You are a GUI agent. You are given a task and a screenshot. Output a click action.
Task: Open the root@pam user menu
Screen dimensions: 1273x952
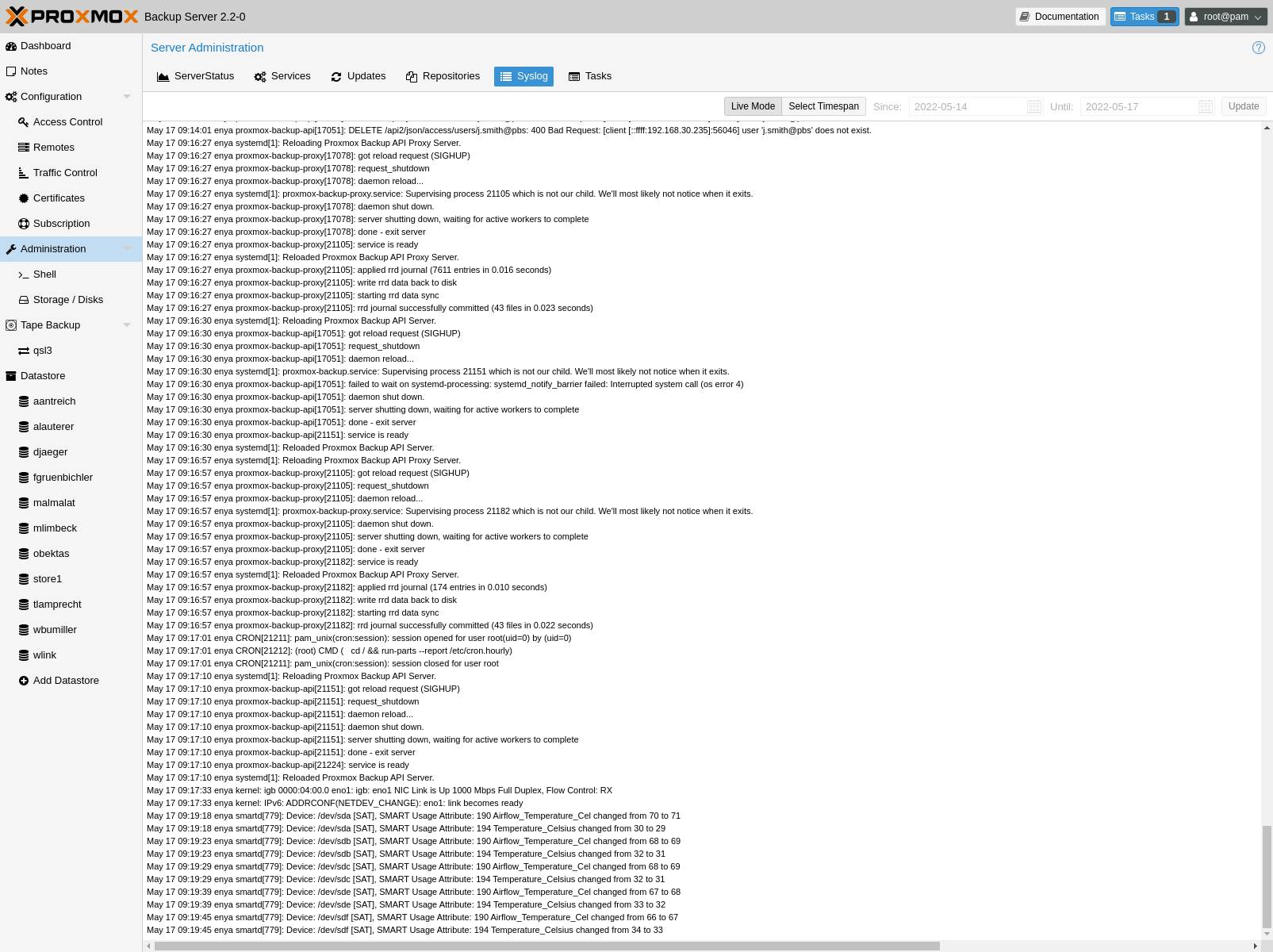1225,17
